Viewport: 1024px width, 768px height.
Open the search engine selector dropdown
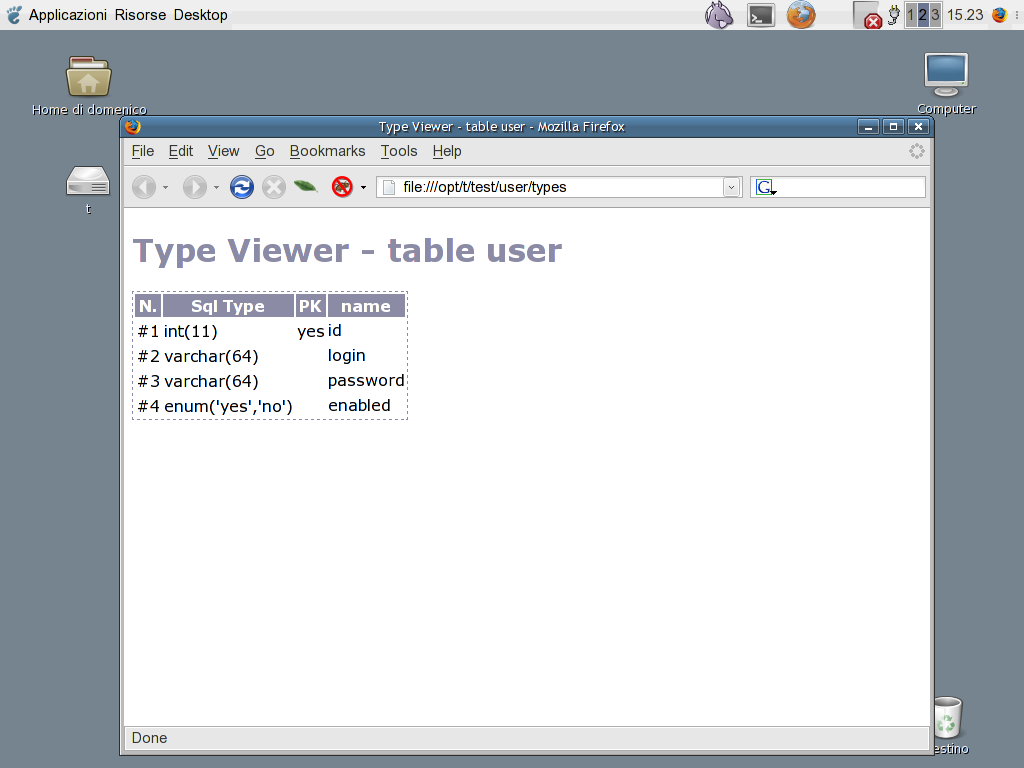pos(766,187)
